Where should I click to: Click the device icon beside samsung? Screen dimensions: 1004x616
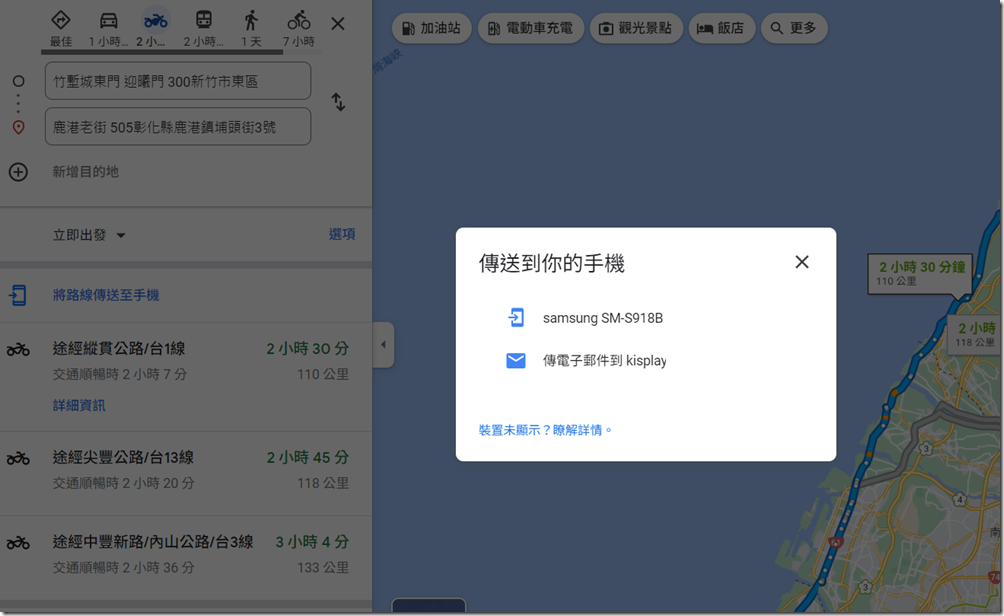click(x=516, y=318)
